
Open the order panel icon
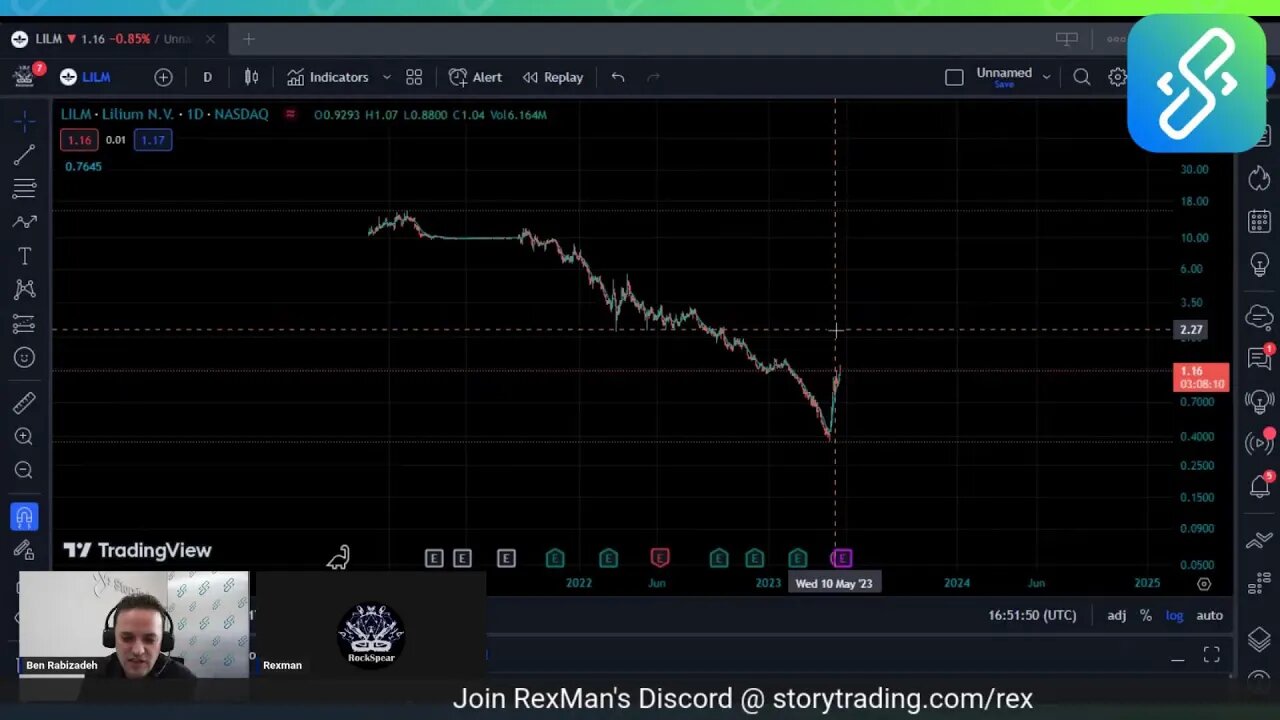click(x=1259, y=541)
